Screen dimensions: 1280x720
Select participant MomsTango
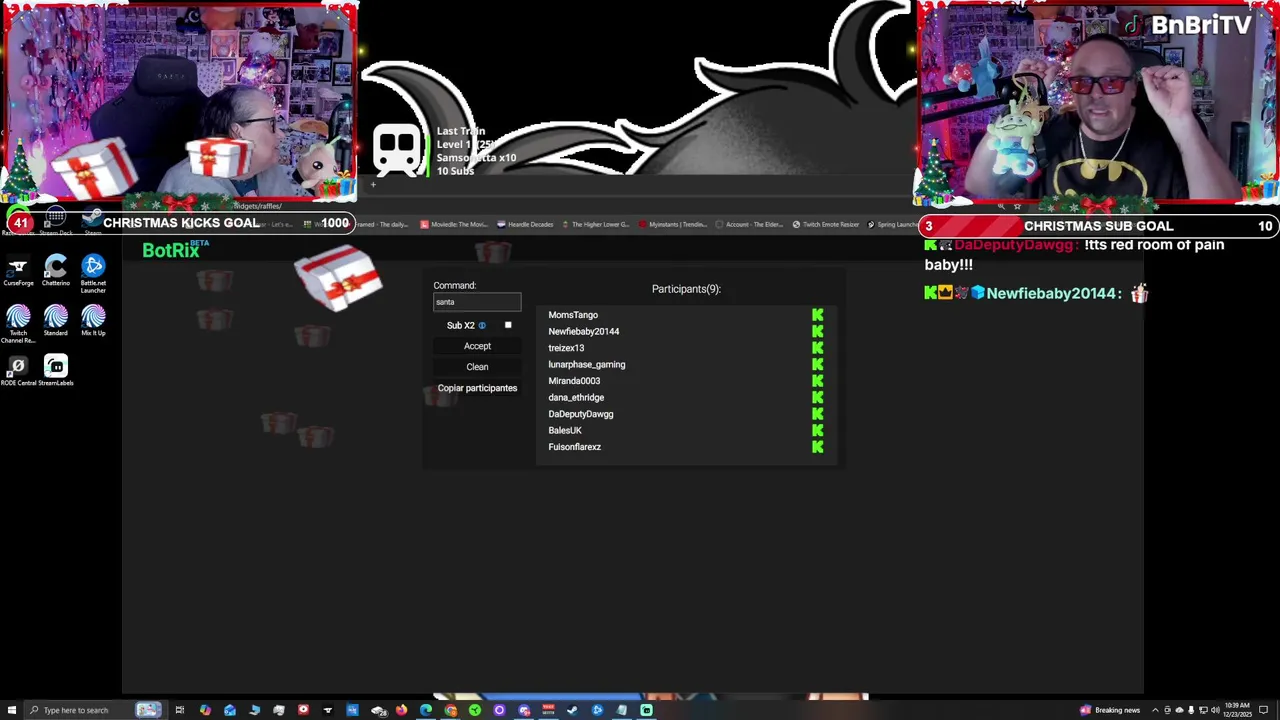573,315
